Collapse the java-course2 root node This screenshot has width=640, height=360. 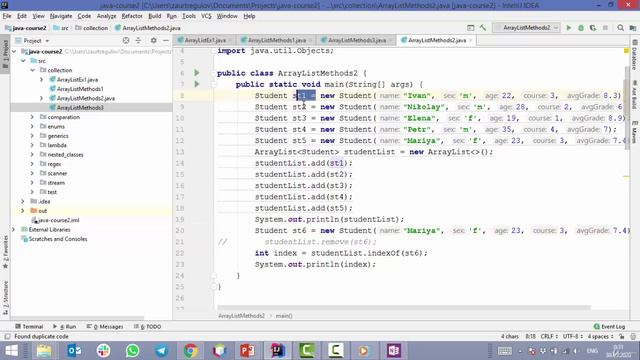(x=14, y=51)
